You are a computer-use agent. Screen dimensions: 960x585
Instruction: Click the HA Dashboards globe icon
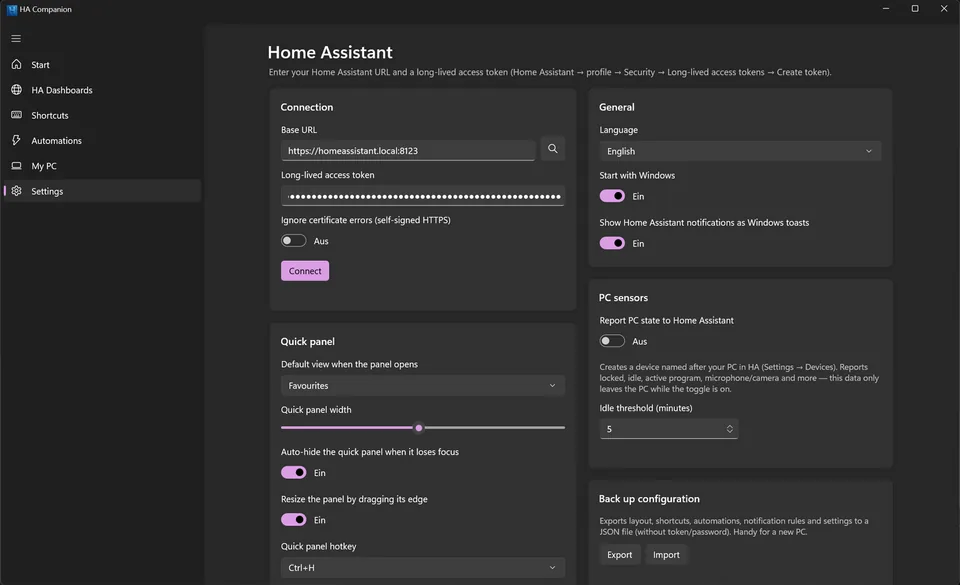[17, 89]
